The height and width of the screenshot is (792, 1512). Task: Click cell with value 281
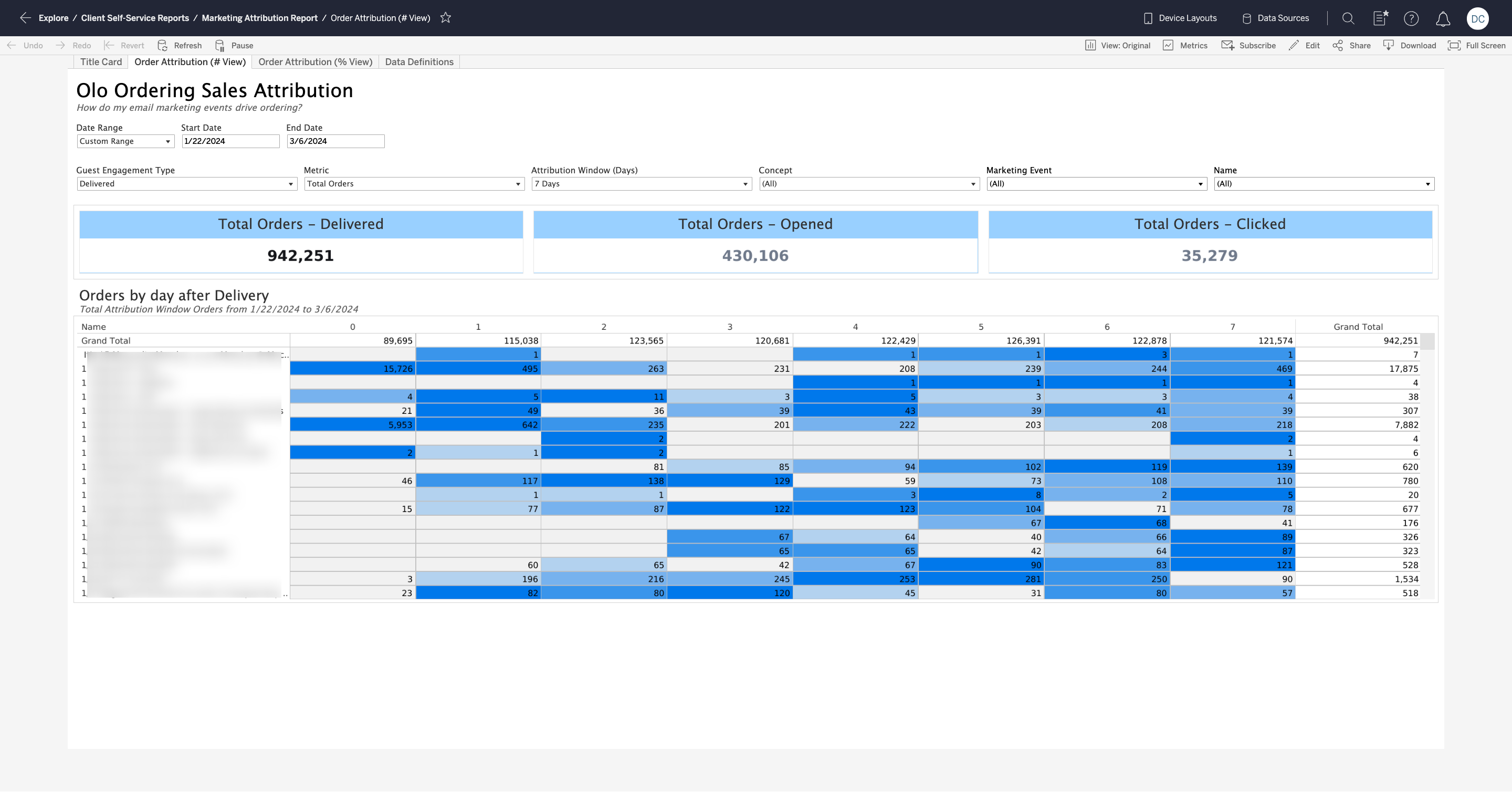[x=981, y=579]
